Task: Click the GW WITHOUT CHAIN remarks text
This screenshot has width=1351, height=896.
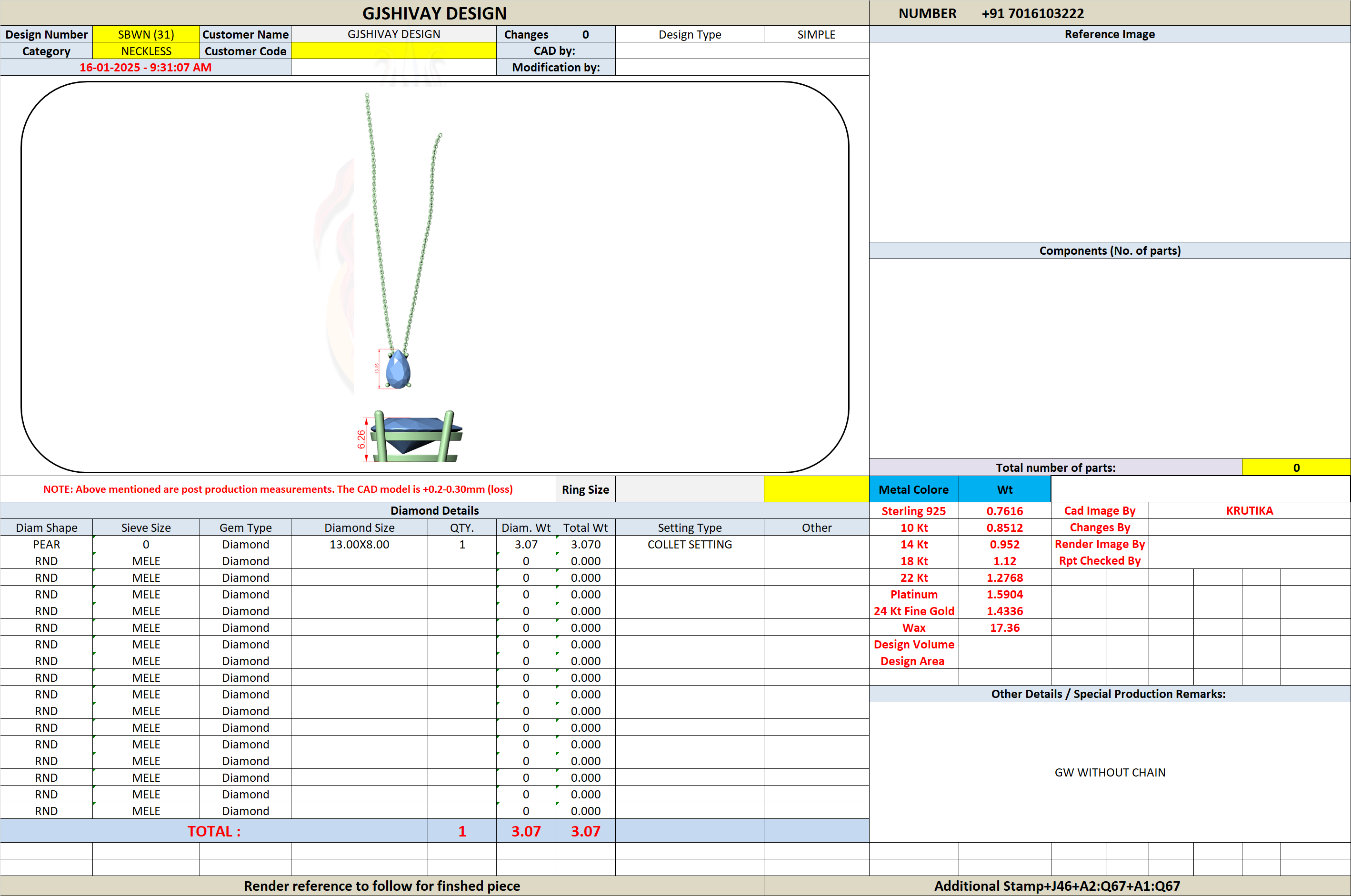Action: tap(1109, 772)
